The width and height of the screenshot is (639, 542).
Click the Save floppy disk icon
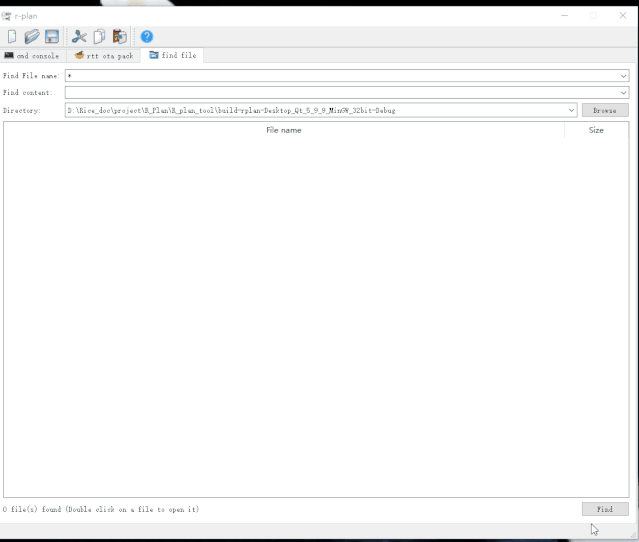click(52, 37)
